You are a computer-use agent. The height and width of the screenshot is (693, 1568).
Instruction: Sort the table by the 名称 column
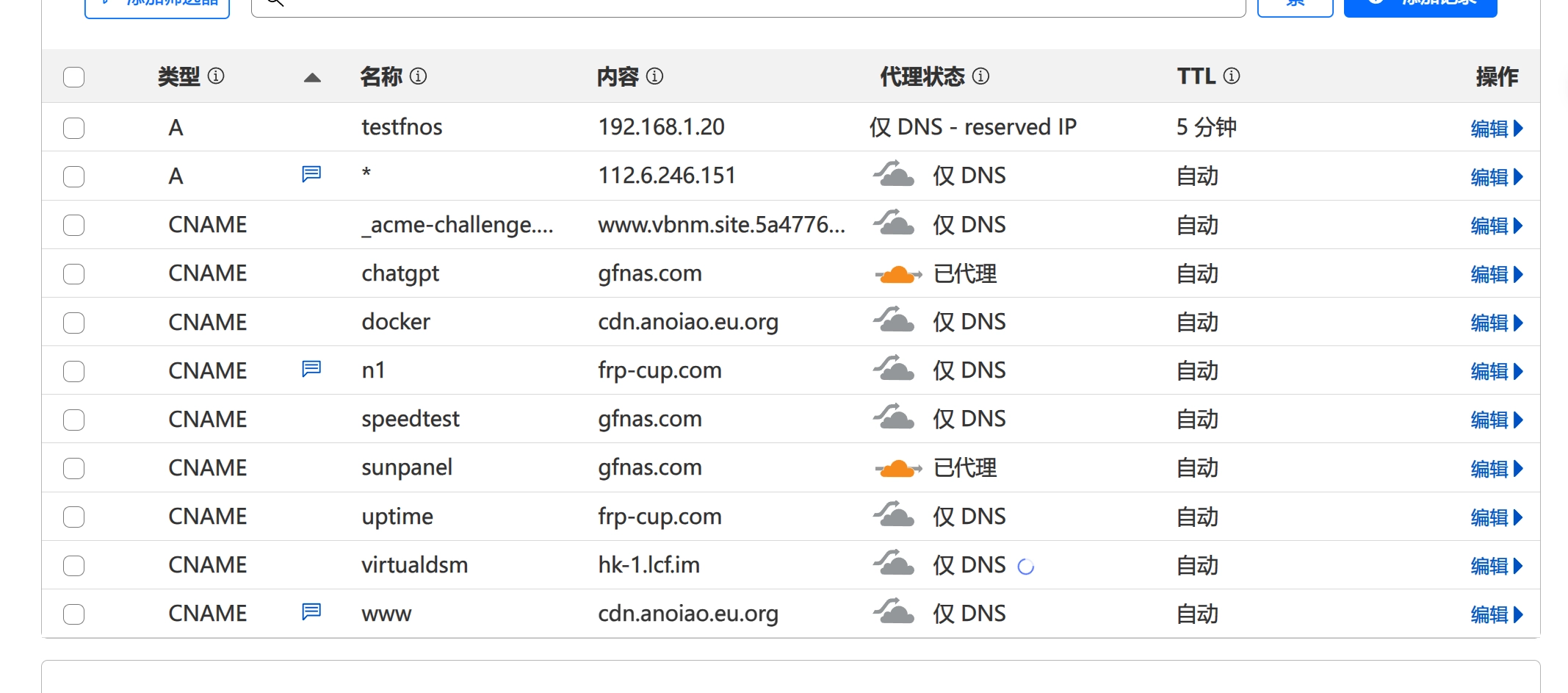coord(380,76)
